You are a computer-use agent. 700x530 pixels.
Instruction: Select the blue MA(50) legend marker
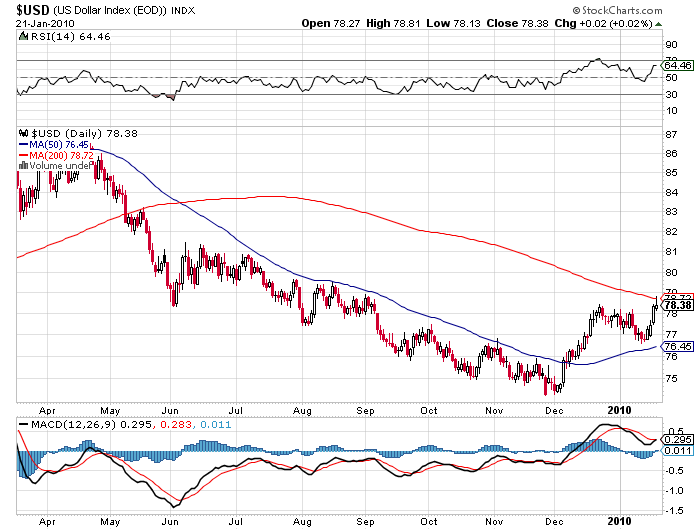24,144
